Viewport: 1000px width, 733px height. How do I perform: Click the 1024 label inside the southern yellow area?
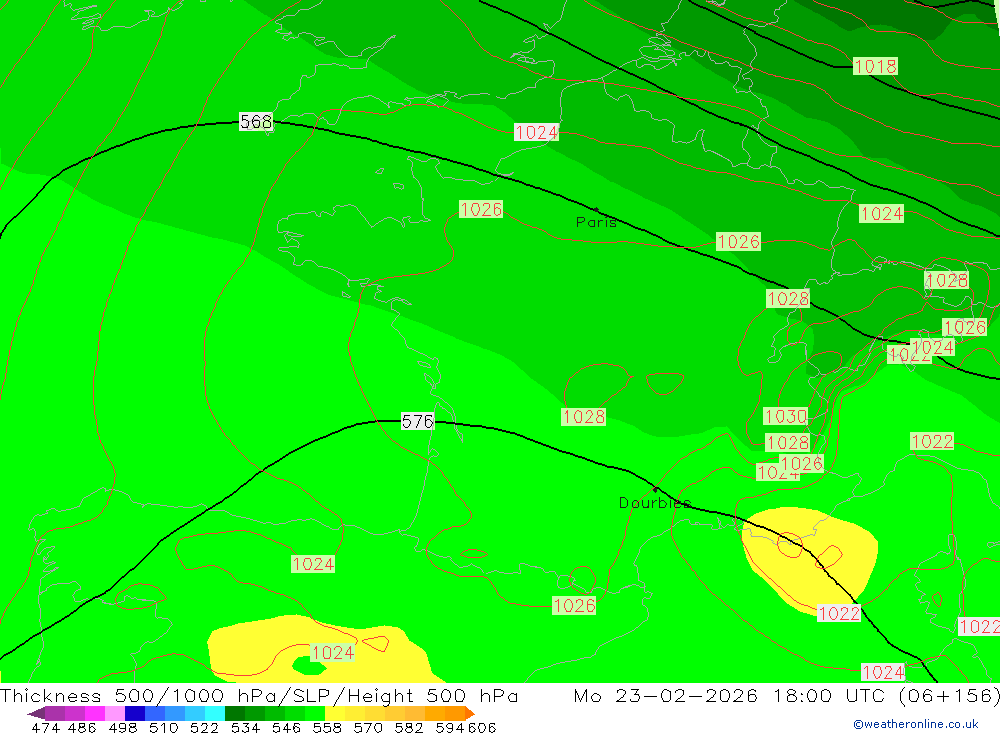click(332, 653)
